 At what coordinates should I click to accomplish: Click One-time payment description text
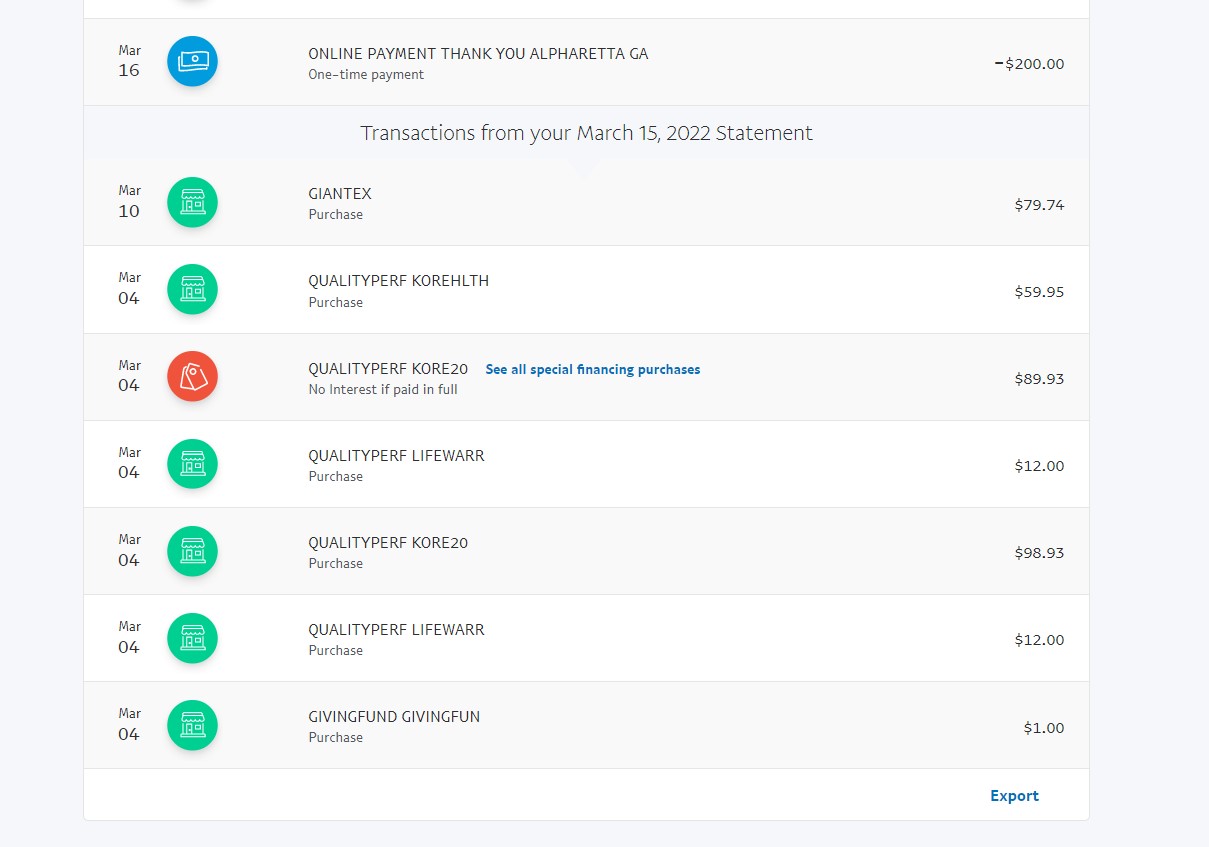click(366, 75)
